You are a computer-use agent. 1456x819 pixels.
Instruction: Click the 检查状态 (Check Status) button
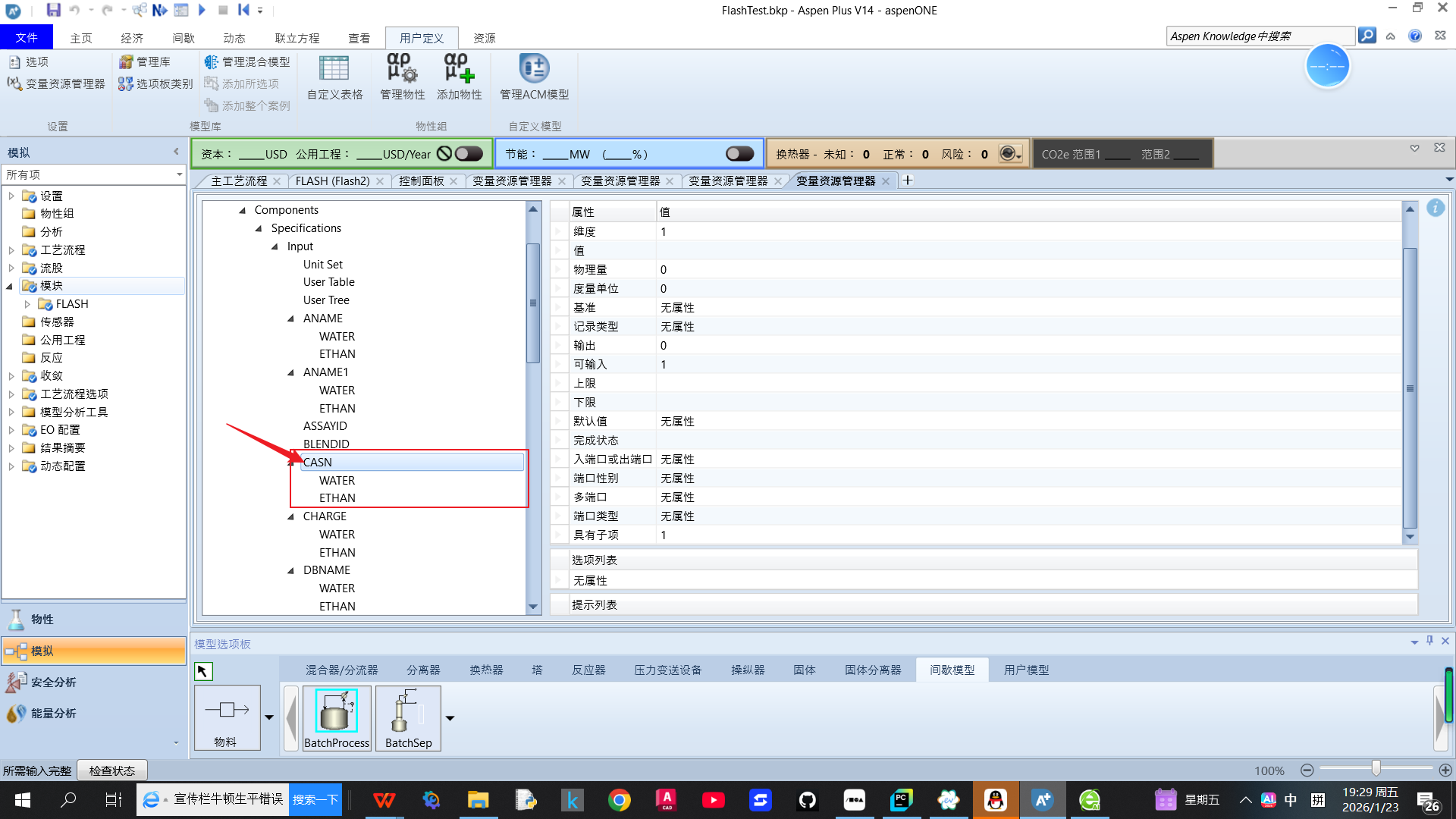(x=112, y=770)
